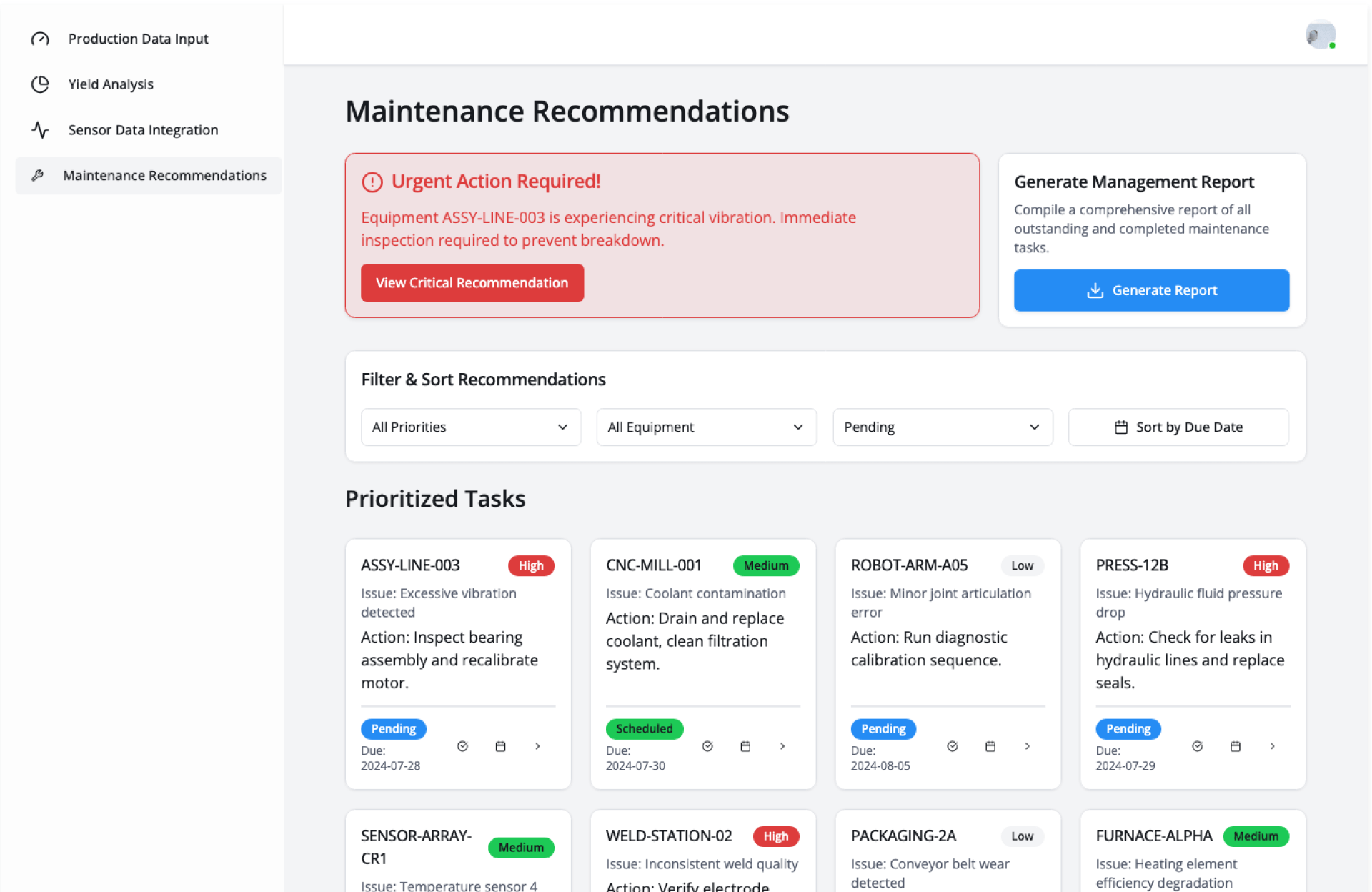The width and height of the screenshot is (1372, 892).
Task: Click the High priority badge on WELD-STATION-02
Action: coord(775,836)
